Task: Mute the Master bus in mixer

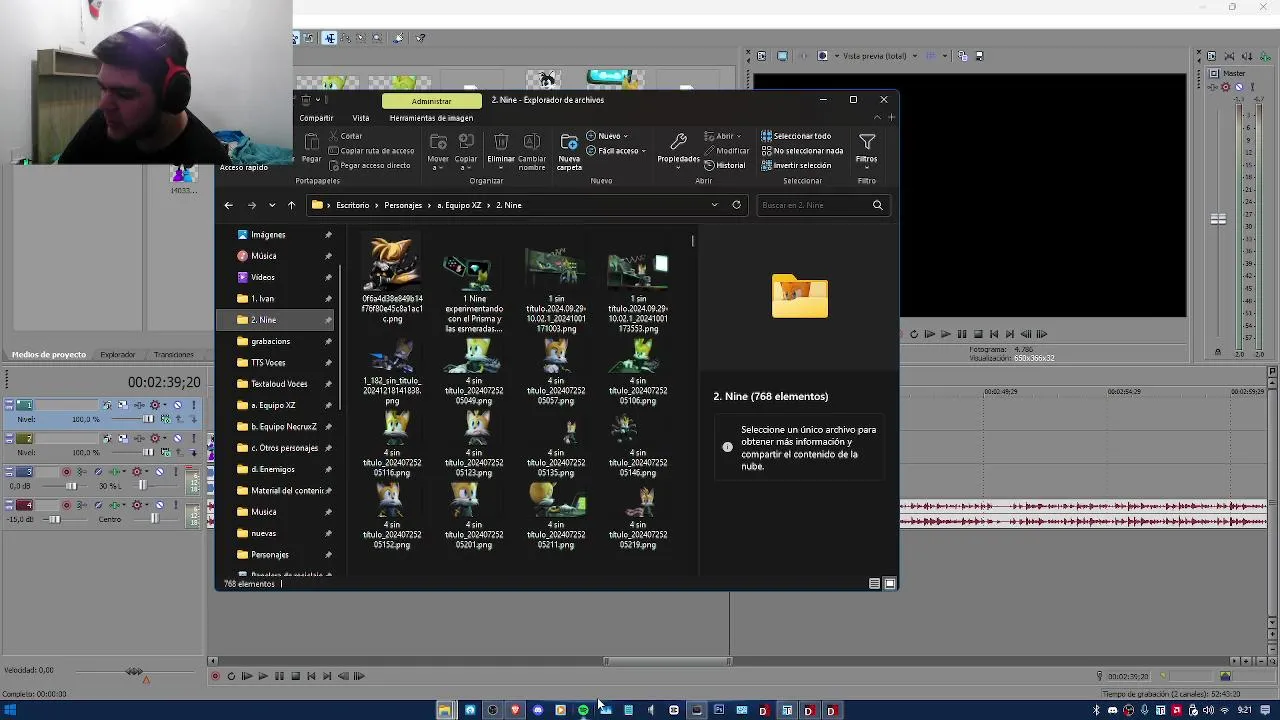Action: [1239, 87]
